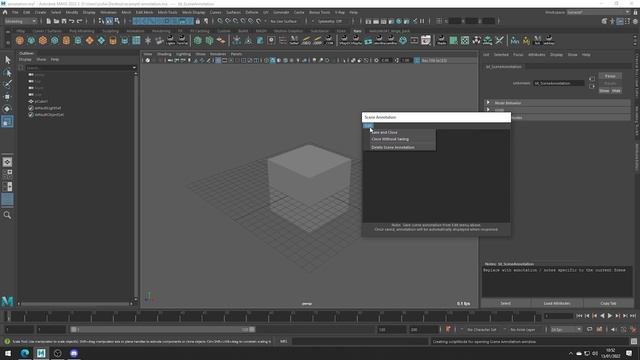Viewport: 640px width, 360px height.
Task: Activate the Move tool in toolbox
Action: pyautogui.click(x=7, y=97)
